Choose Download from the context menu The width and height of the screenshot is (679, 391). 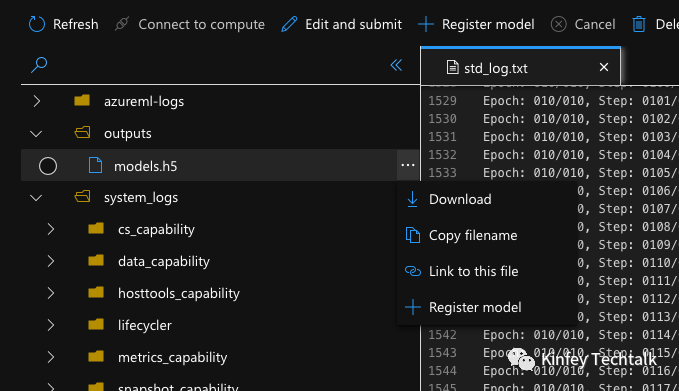[487, 199]
